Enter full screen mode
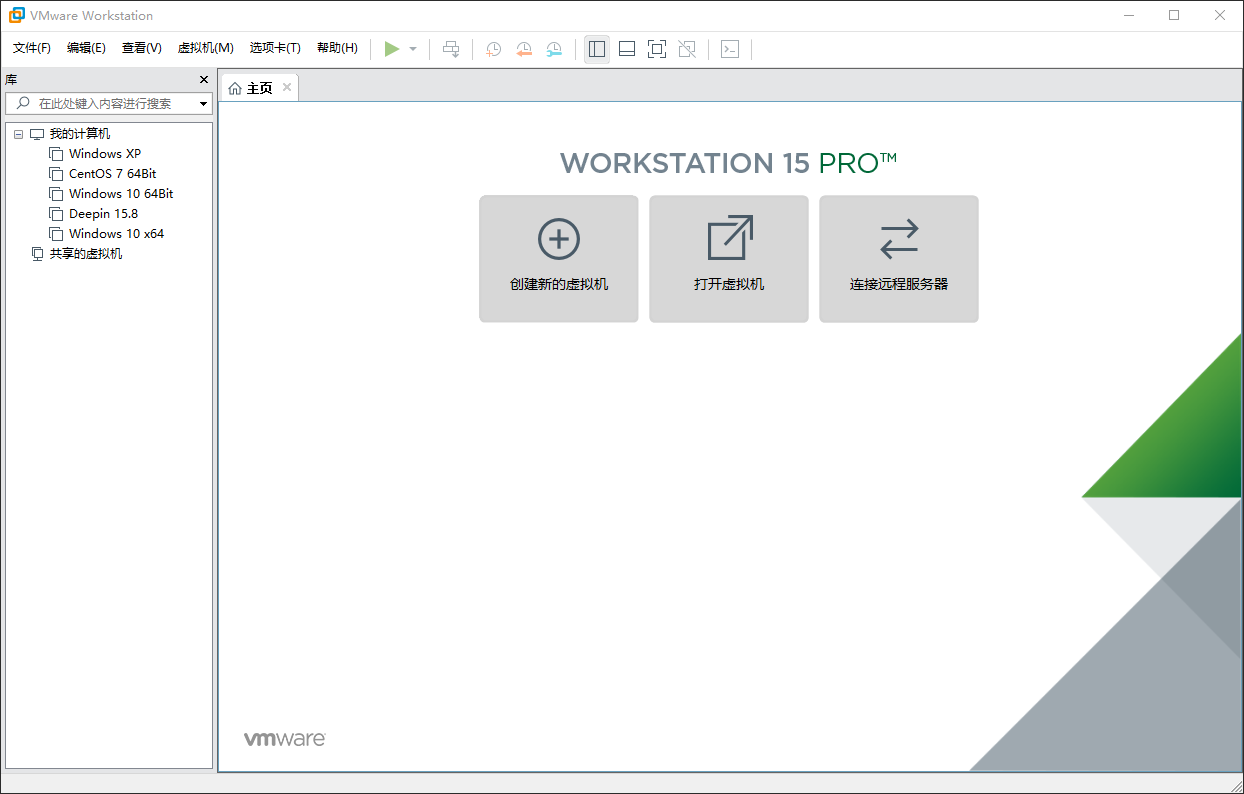The width and height of the screenshot is (1244, 794). pyautogui.click(x=656, y=48)
